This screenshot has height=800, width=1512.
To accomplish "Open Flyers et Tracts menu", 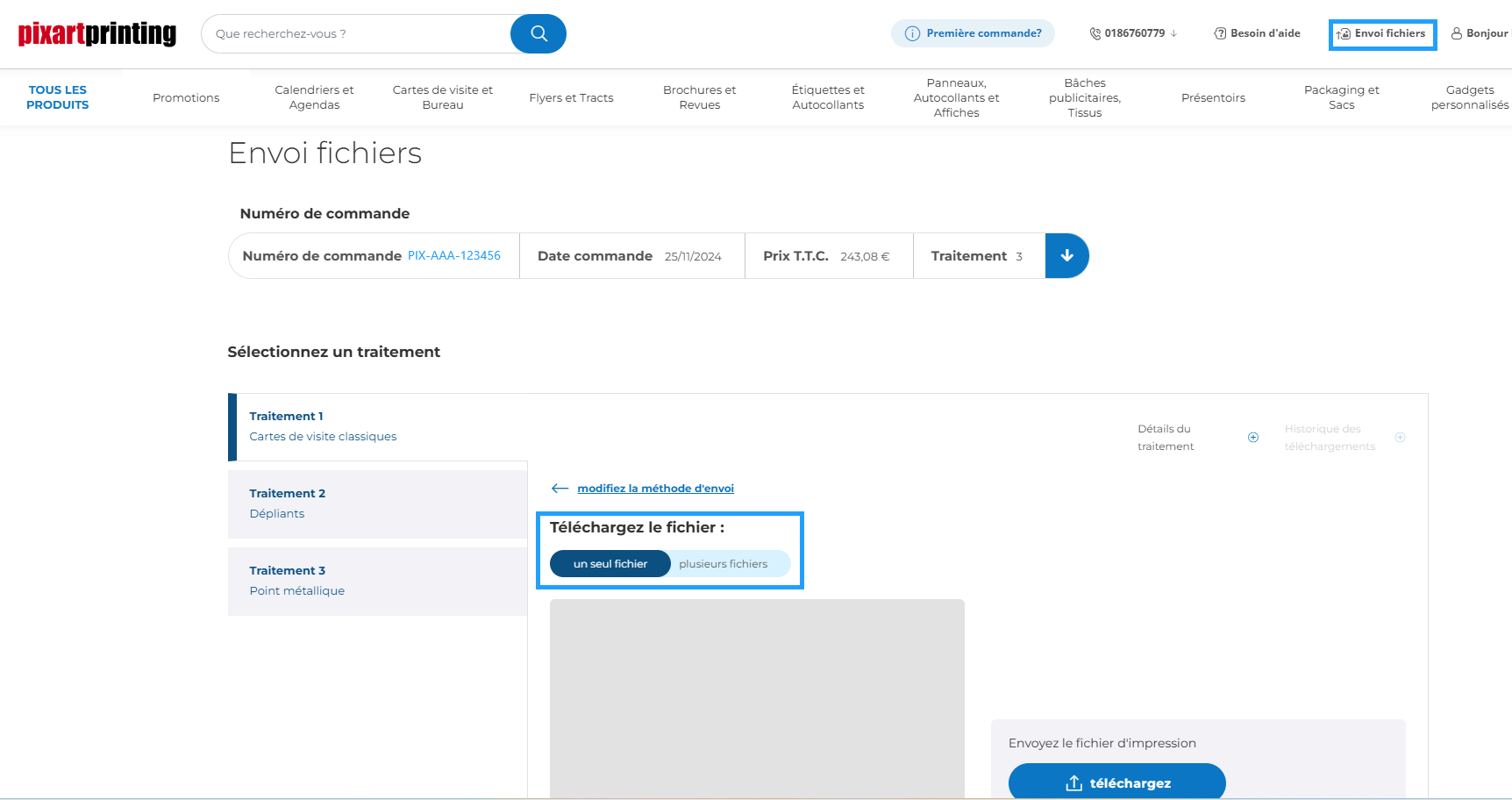I will (571, 97).
